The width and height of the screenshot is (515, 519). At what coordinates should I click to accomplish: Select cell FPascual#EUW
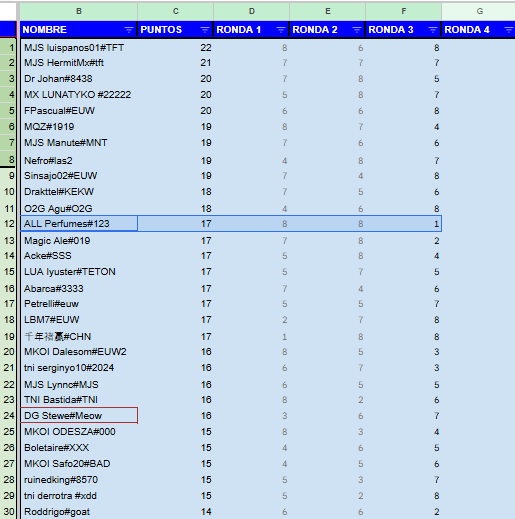pos(79,111)
